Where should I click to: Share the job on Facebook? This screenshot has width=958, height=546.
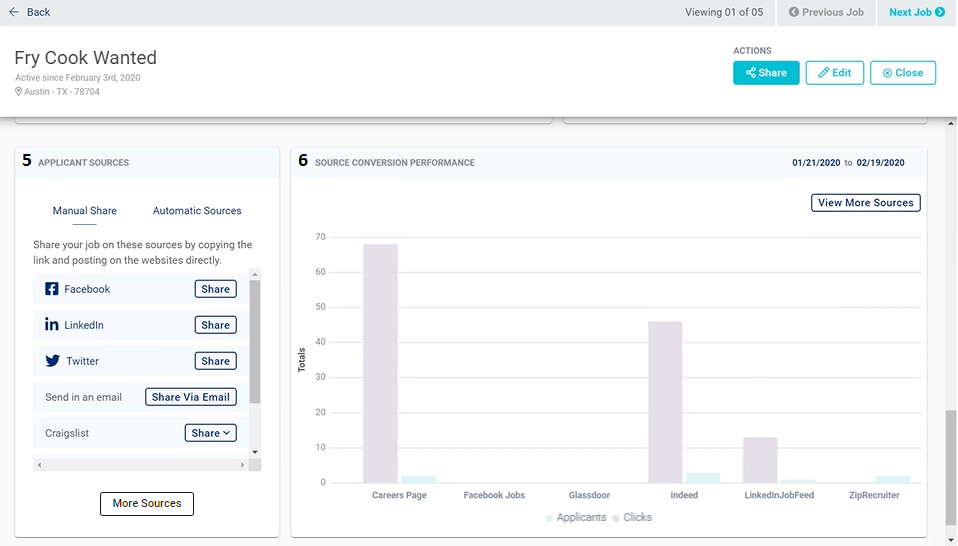pos(216,289)
